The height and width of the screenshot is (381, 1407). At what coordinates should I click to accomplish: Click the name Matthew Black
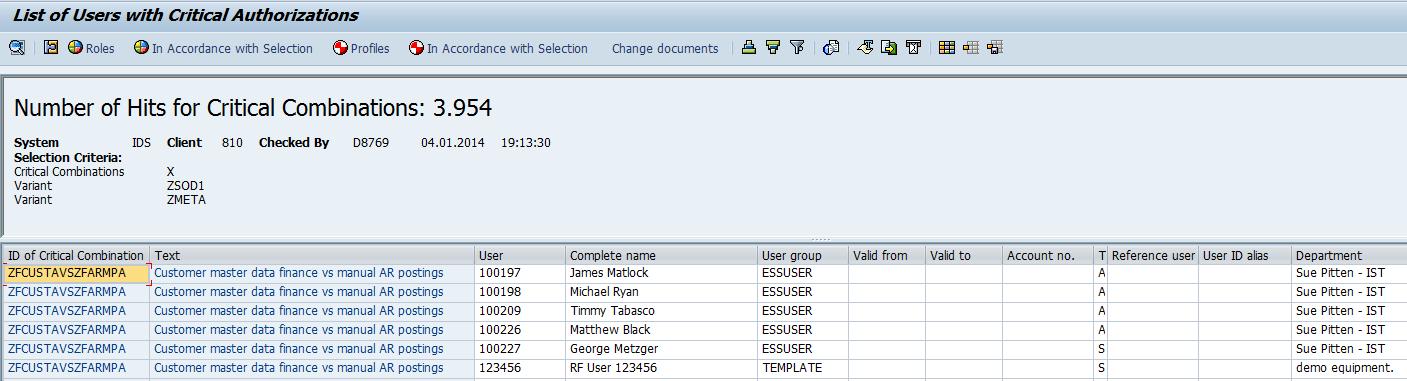point(610,330)
